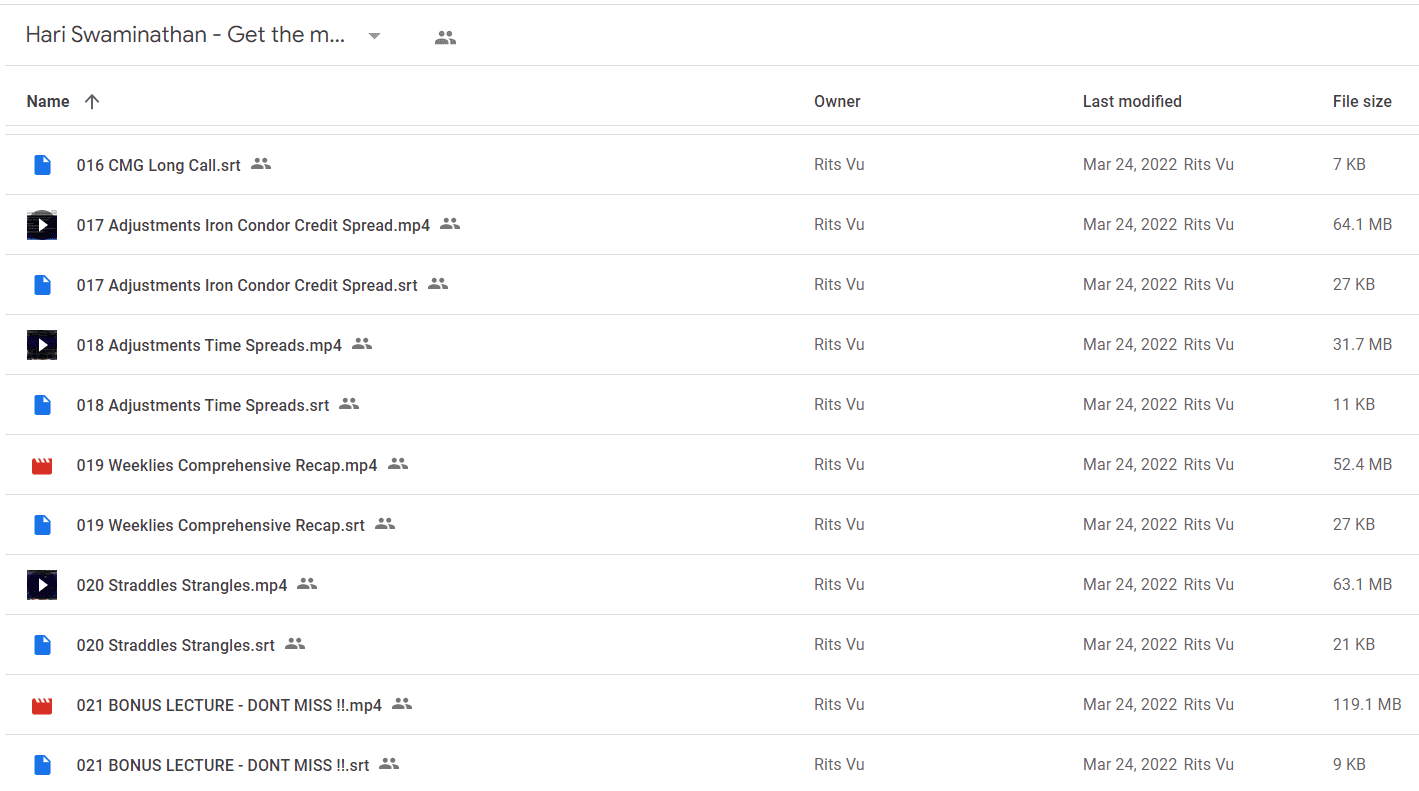Click the Owner column header
Viewport: 1419px width, 791px height.
837,101
